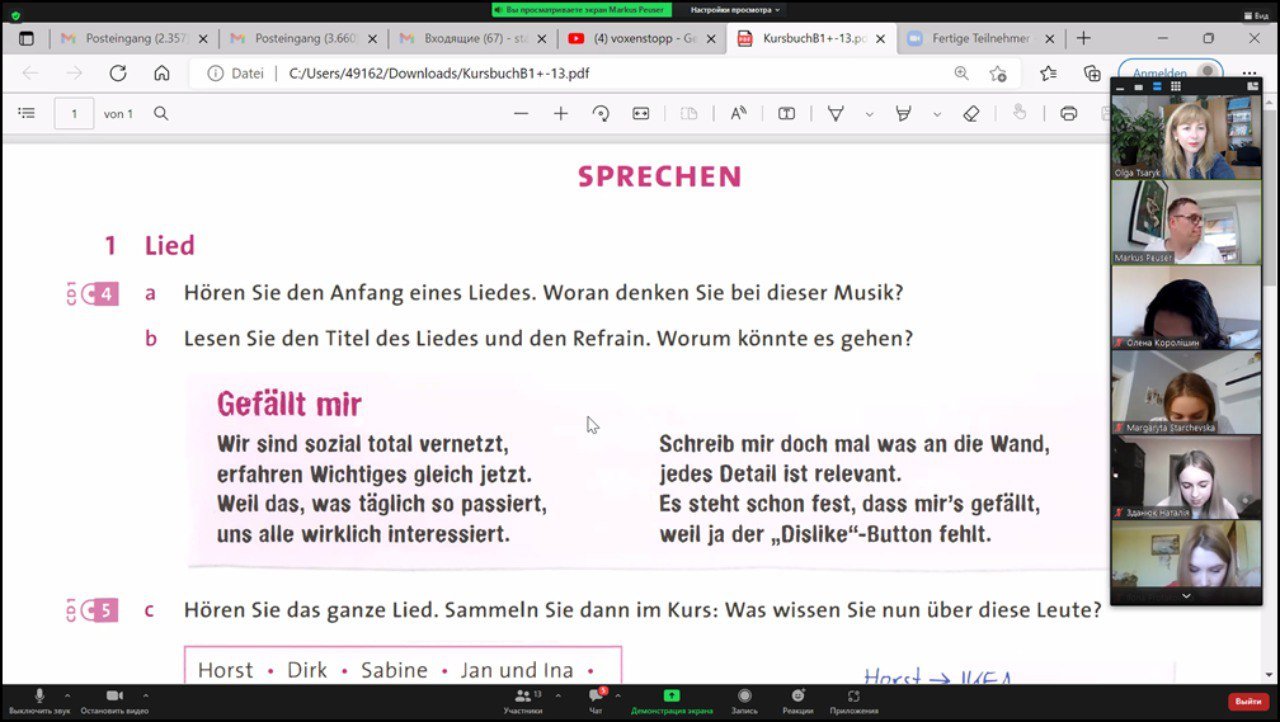
Task: Select the PDF draw pen tool
Action: [x=835, y=114]
